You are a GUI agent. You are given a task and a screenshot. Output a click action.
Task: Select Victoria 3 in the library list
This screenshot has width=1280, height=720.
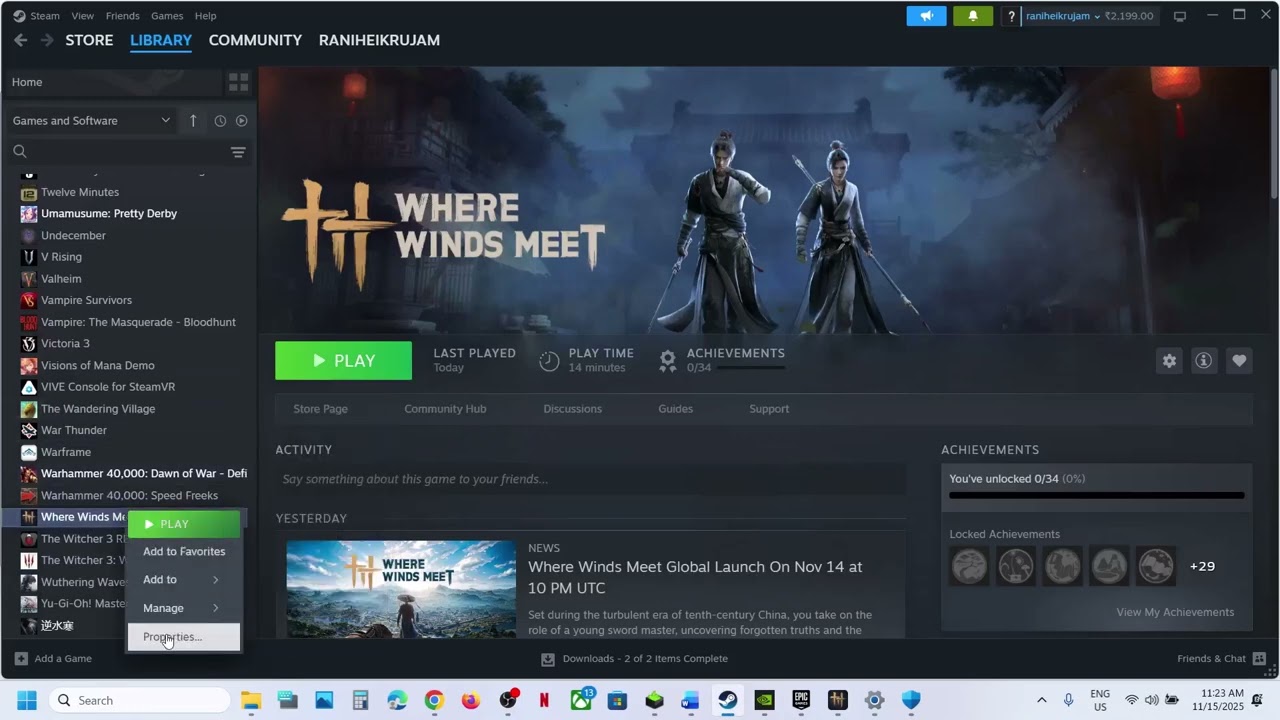pyautogui.click(x=65, y=344)
